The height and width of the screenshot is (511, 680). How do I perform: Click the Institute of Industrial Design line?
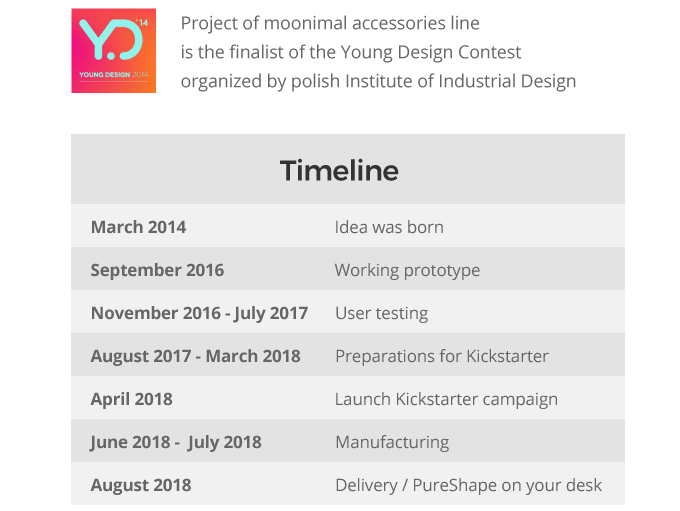pyautogui.click(x=378, y=81)
